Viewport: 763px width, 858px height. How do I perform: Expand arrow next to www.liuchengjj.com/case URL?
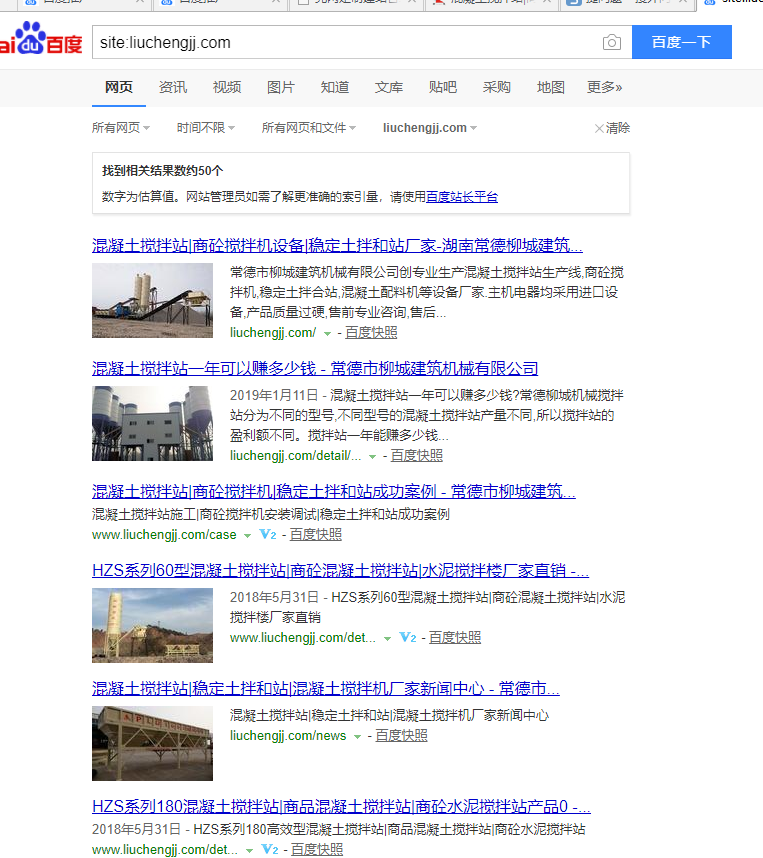[247, 536]
